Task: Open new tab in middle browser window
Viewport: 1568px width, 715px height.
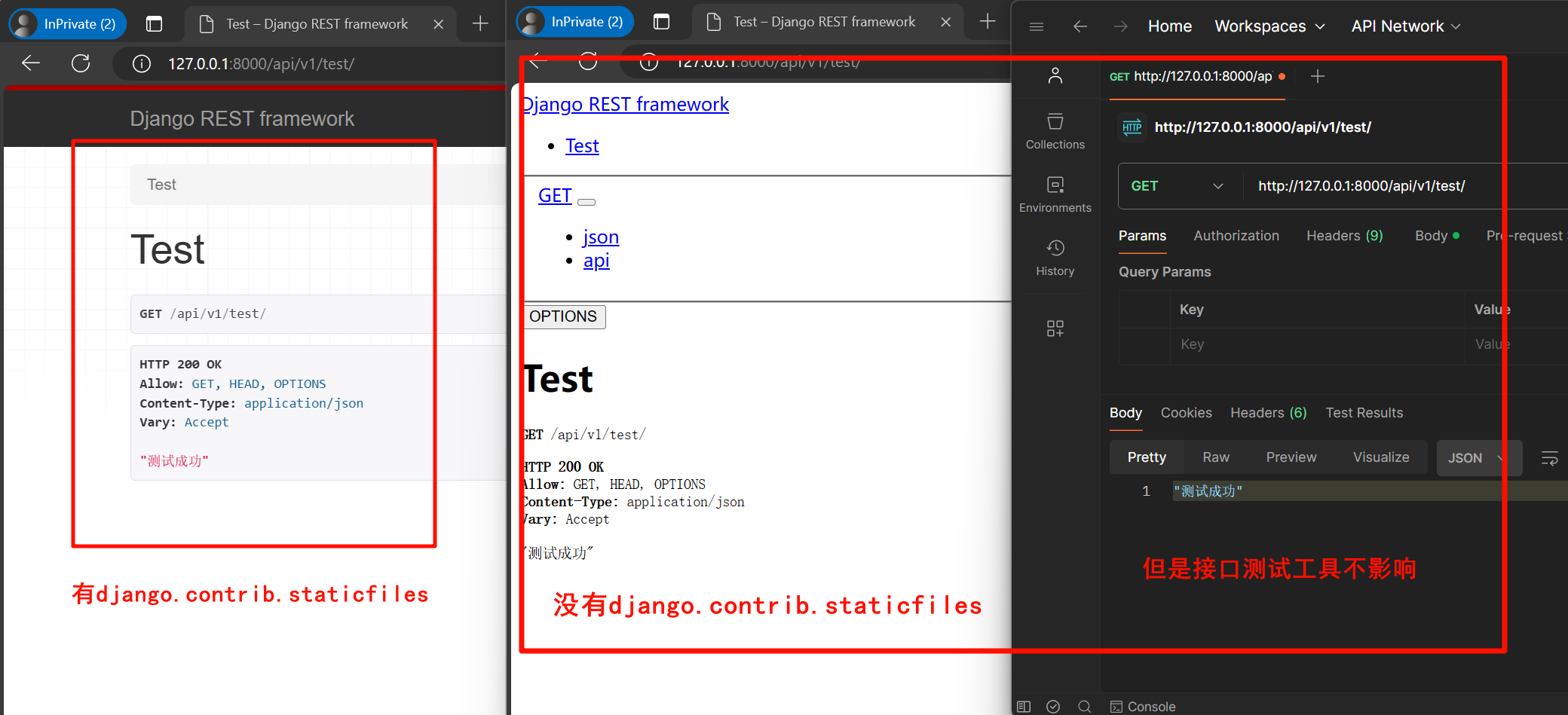Action: (x=988, y=22)
